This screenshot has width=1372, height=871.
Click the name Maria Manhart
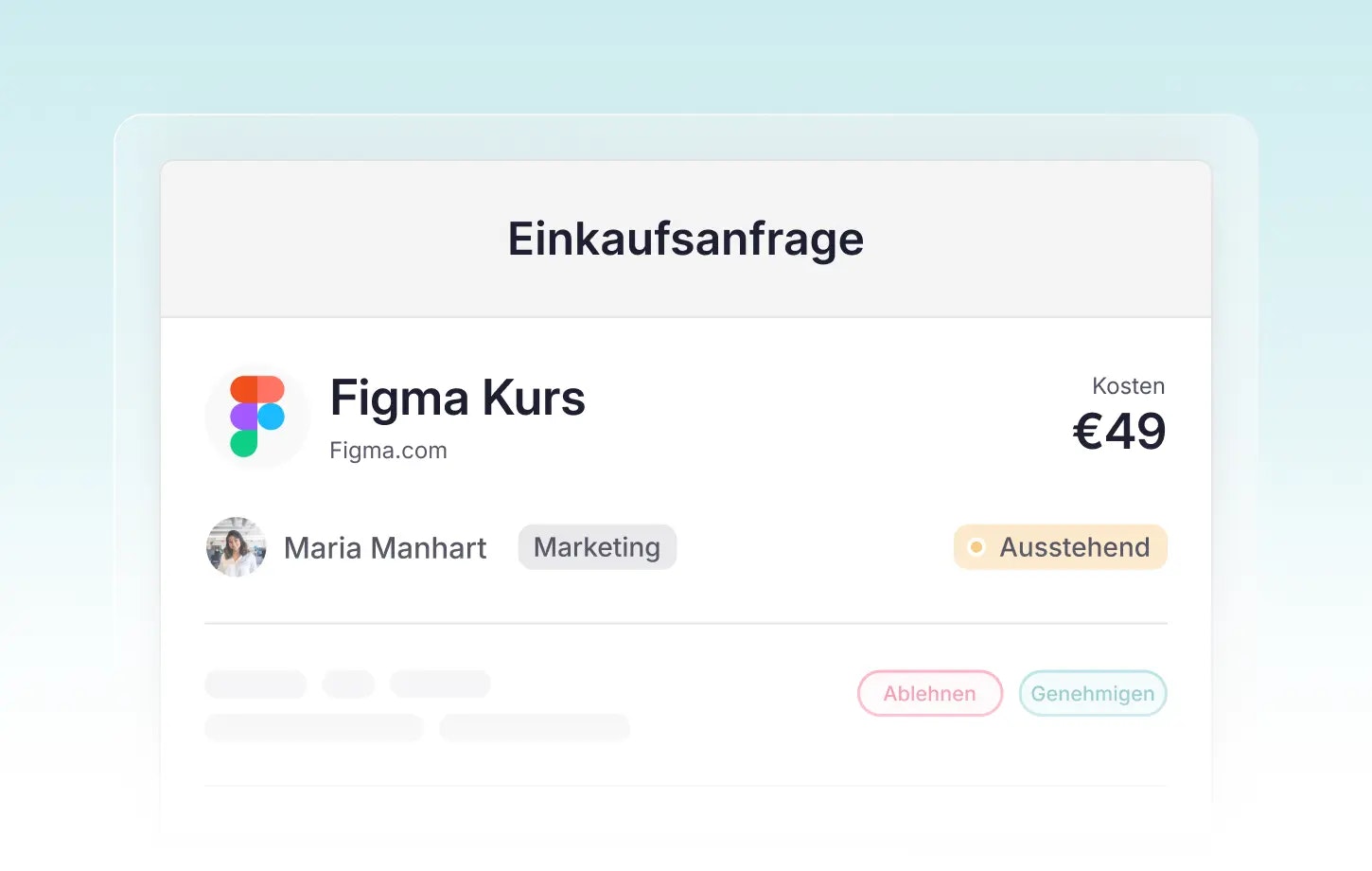coord(385,548)
